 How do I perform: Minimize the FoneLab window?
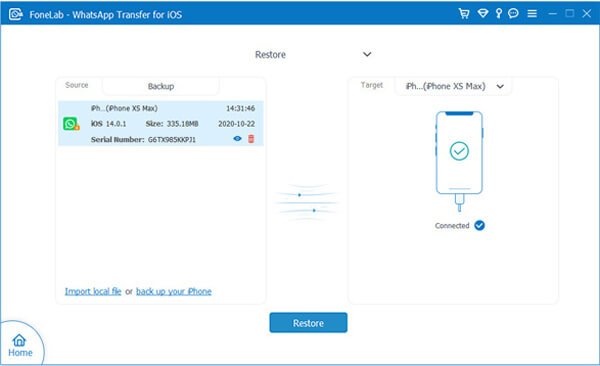(552, 14)
